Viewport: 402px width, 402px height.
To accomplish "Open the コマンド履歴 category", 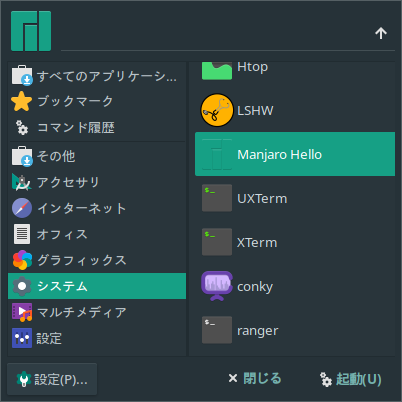I will [97, 127].
